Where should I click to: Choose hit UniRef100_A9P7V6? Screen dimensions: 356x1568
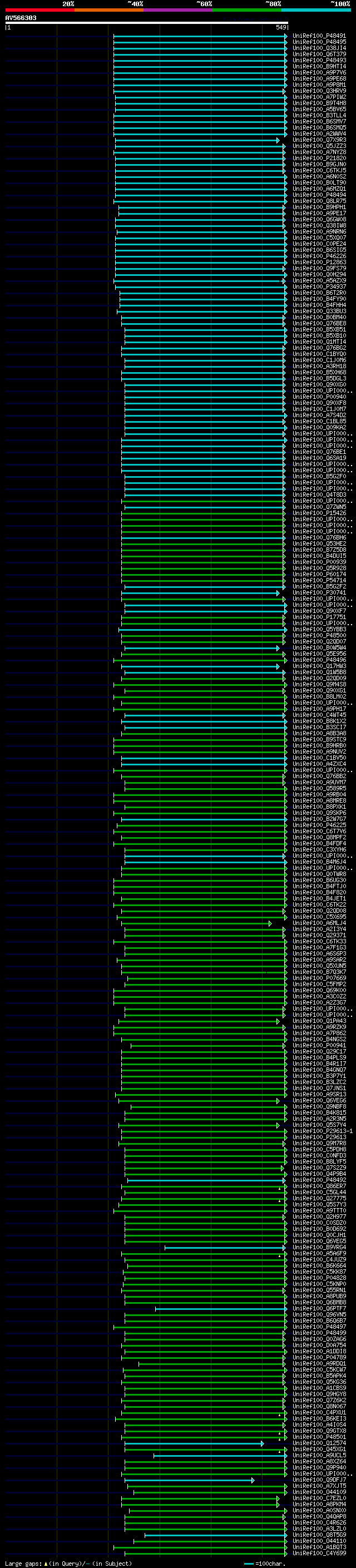tap(319, 72)
